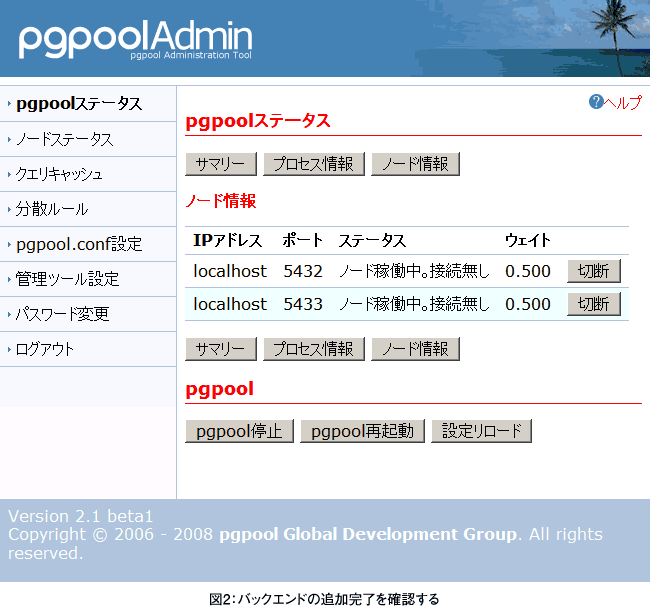The image size is (651, 611).
Task: Click the pgpoolAdmin logo
Action: tap(135, 39)
